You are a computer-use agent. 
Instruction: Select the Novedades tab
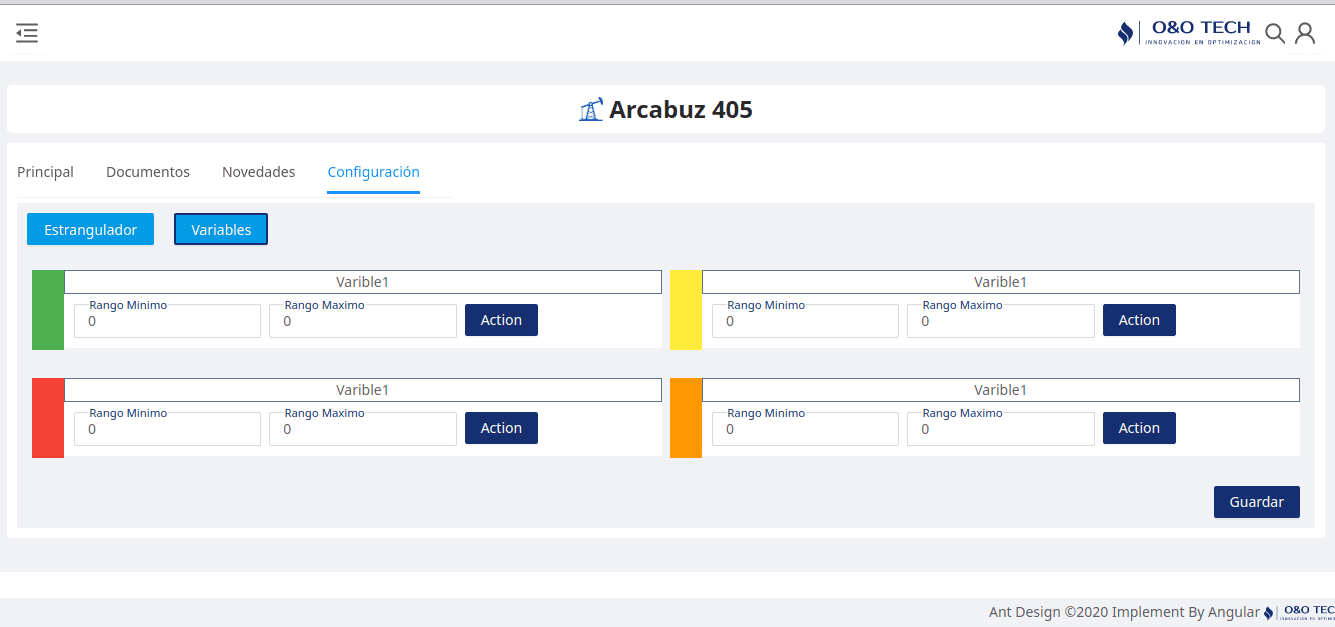259,172
